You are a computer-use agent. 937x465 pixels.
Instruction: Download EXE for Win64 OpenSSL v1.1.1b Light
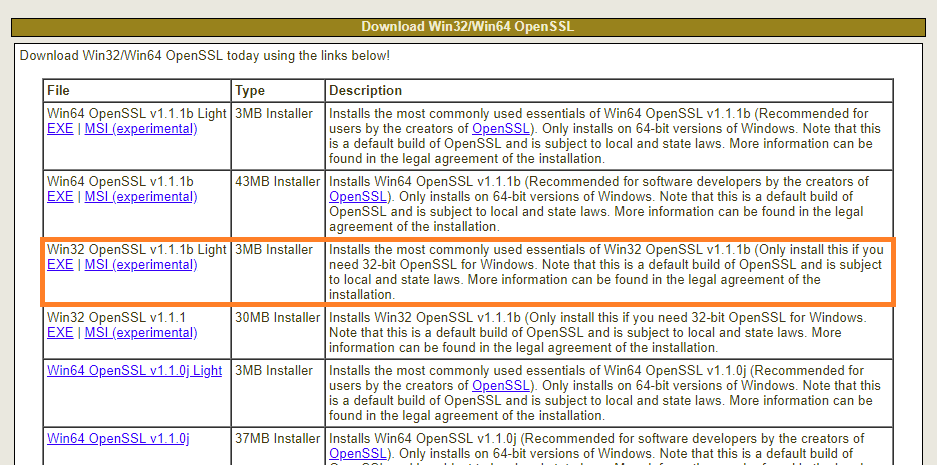point(60,129)
